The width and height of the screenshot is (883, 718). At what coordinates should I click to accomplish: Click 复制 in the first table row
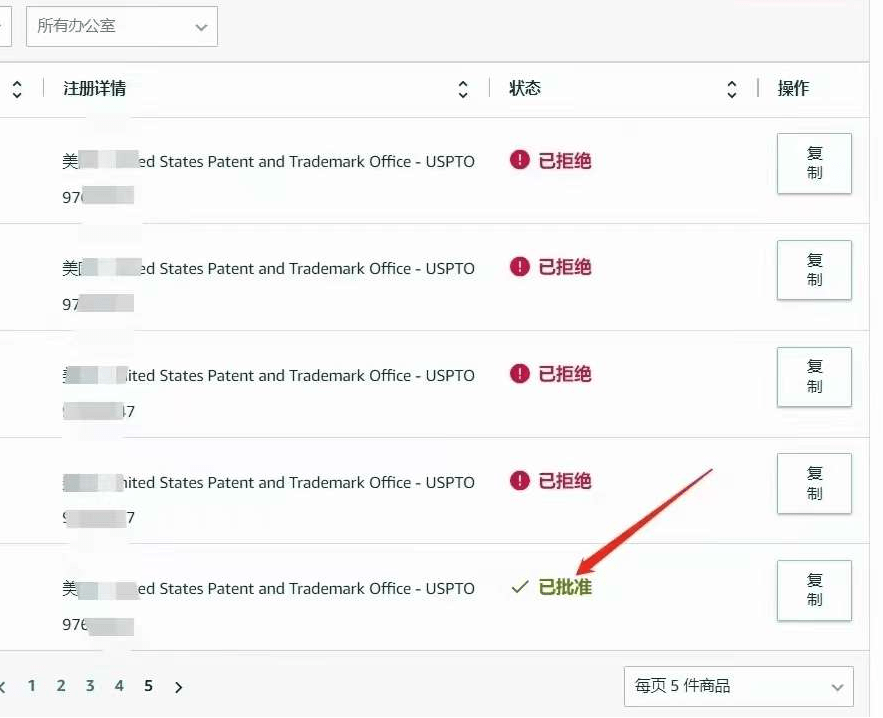point(814,163)
